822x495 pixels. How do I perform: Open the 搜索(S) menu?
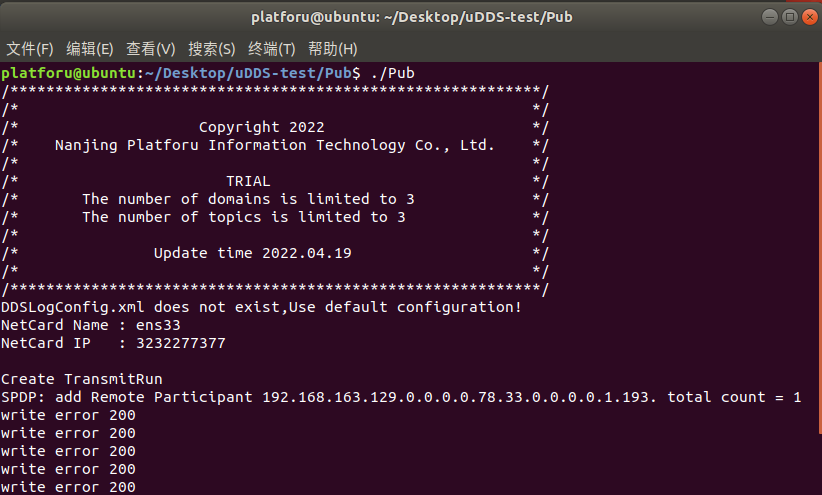tap(212, 49)
